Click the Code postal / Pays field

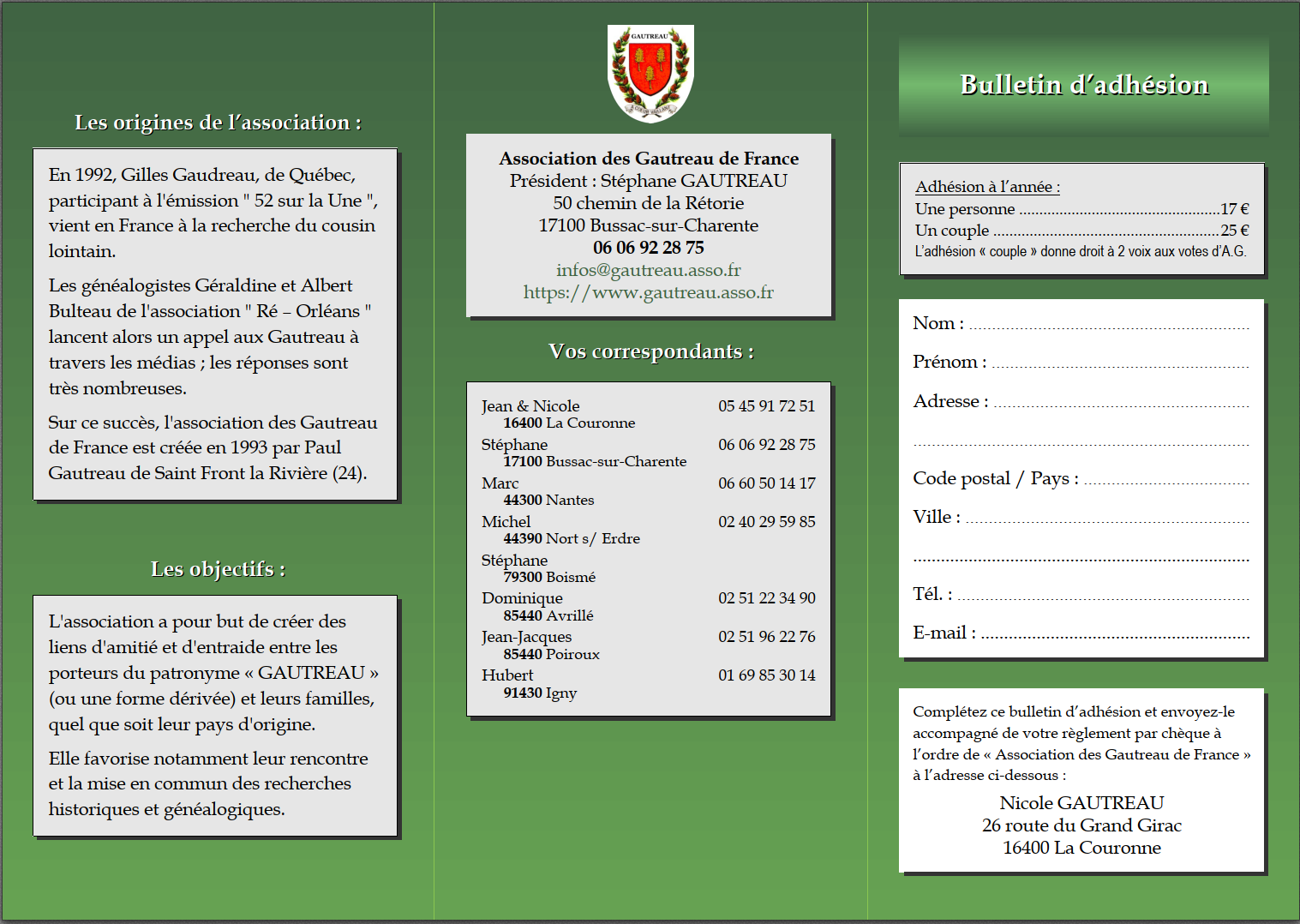coord(1165,480)
